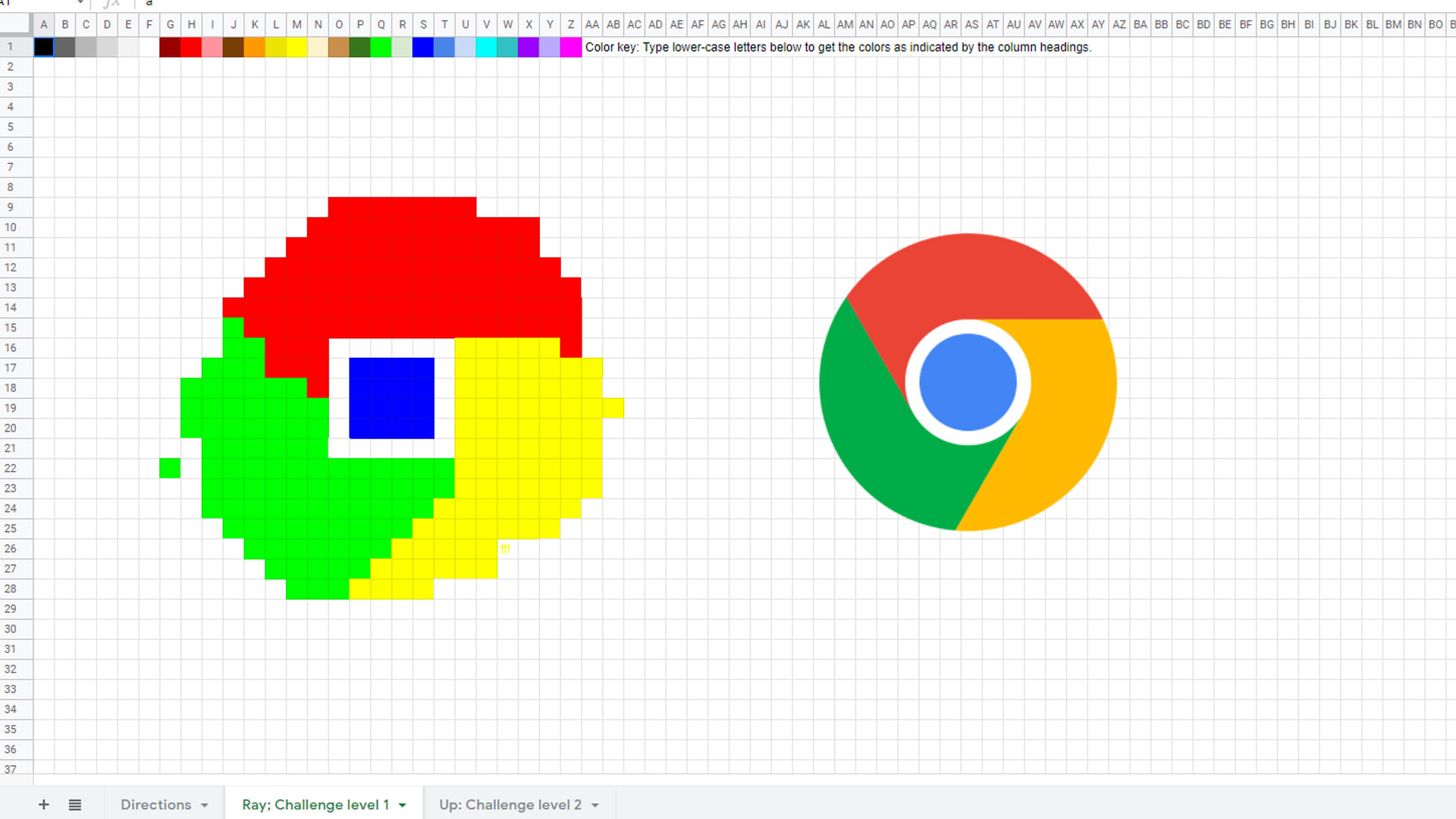Select row 36 by its row header
Image resolution: width=1456 pixels, height=819 pixels.
16,749
